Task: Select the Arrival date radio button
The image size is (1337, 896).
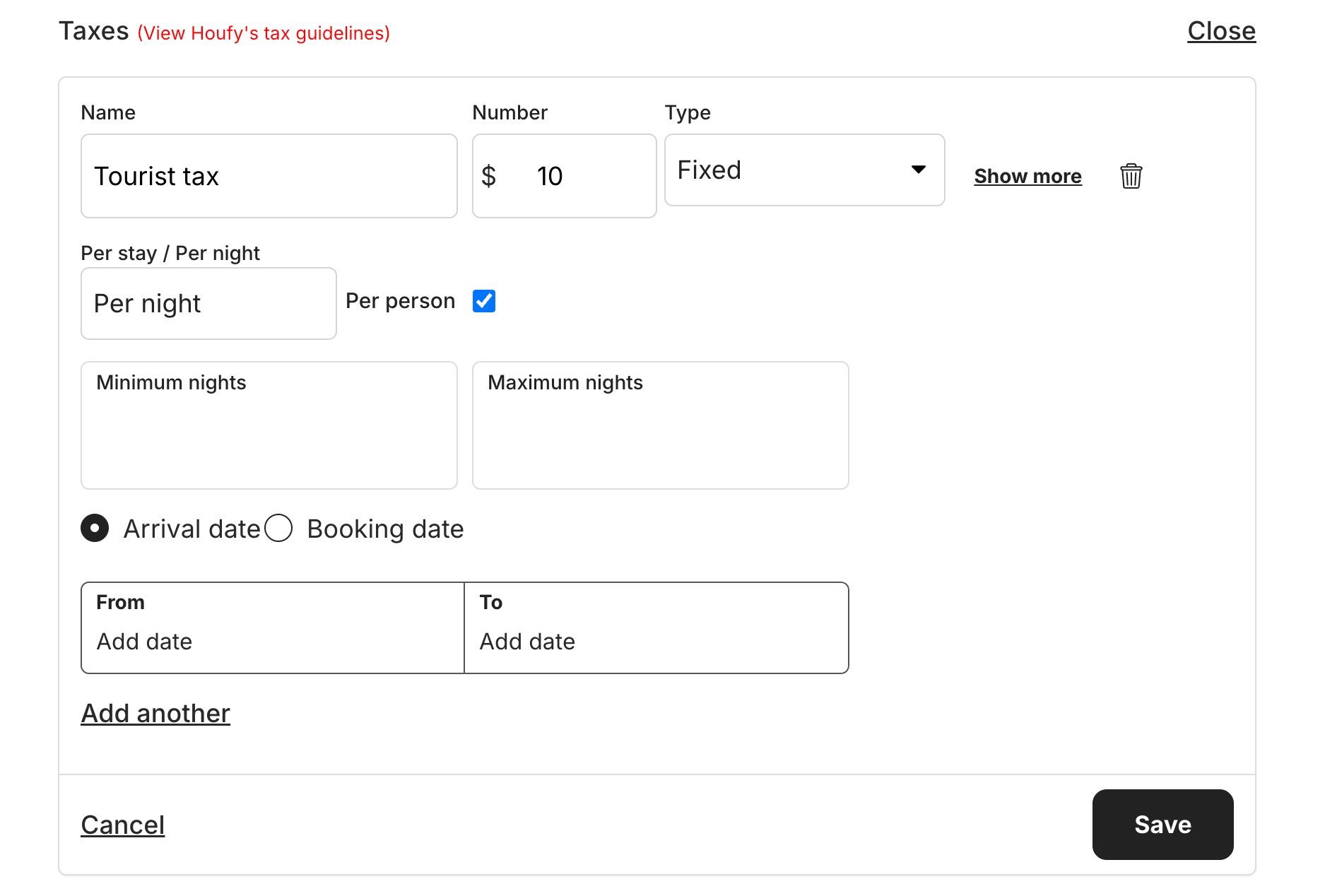Action: coord(95,527)
